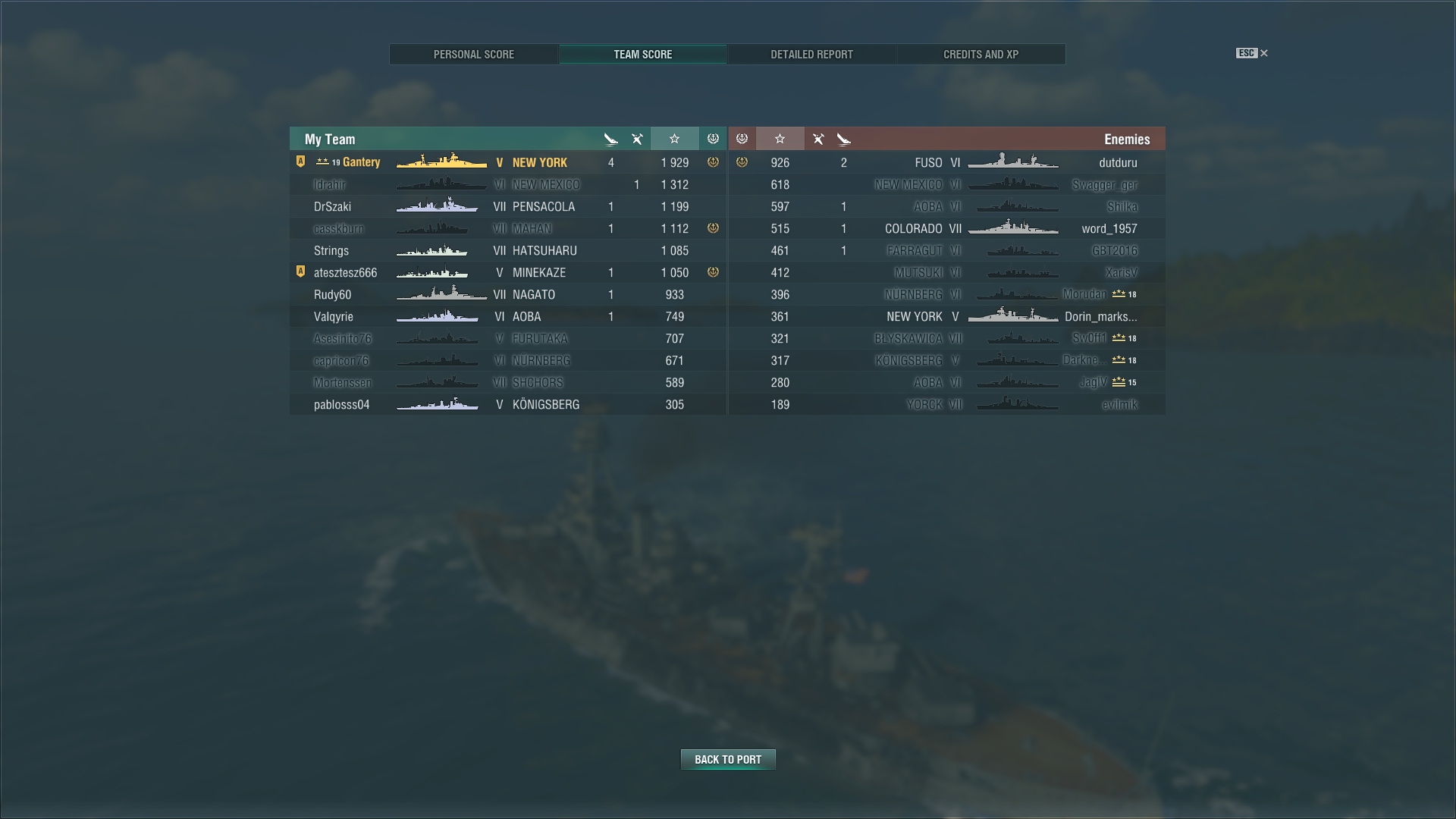
Task: Select the Team Score tab
Action: click(643, 55)
